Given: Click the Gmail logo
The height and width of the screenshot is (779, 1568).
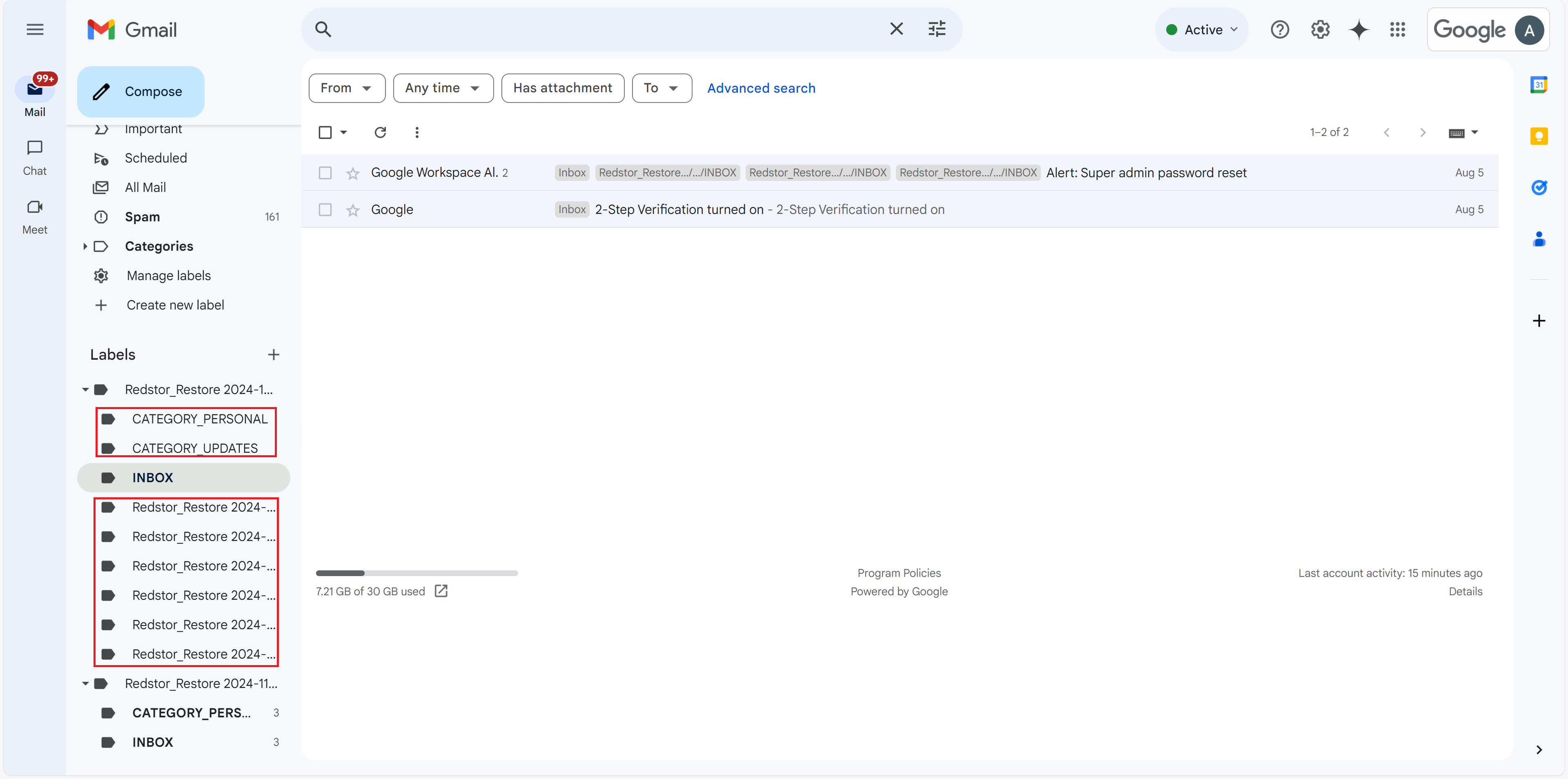Looking at the screenshot, I should (x=132, y=29).
